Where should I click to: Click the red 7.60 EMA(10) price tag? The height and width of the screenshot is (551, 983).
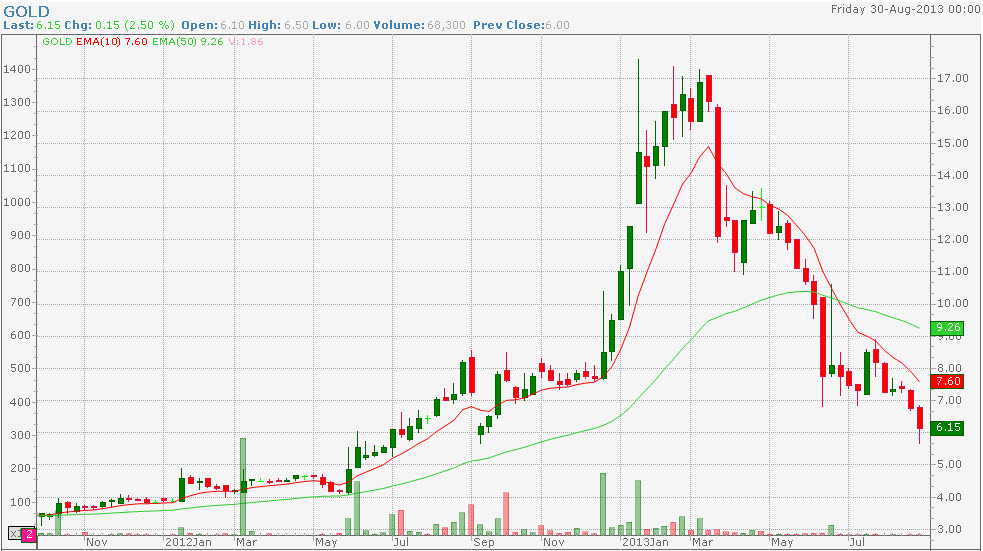tap(947, 381)
